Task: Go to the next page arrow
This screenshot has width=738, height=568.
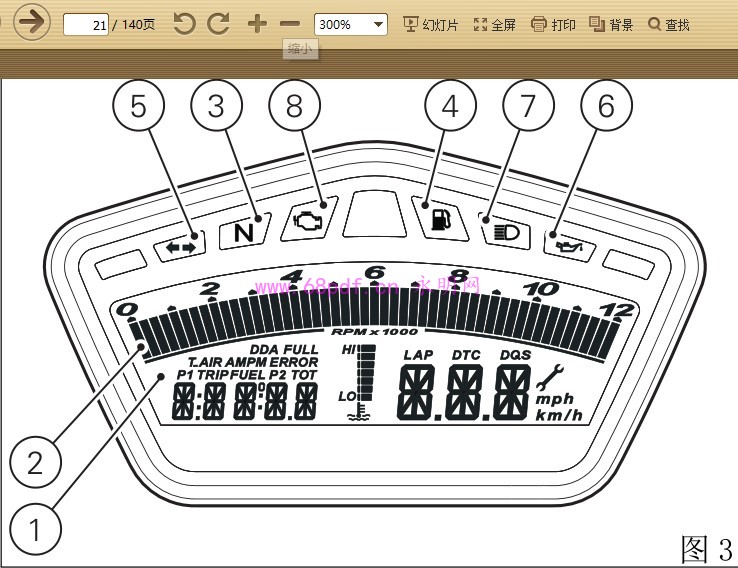Action: click(x=33, y=23)
